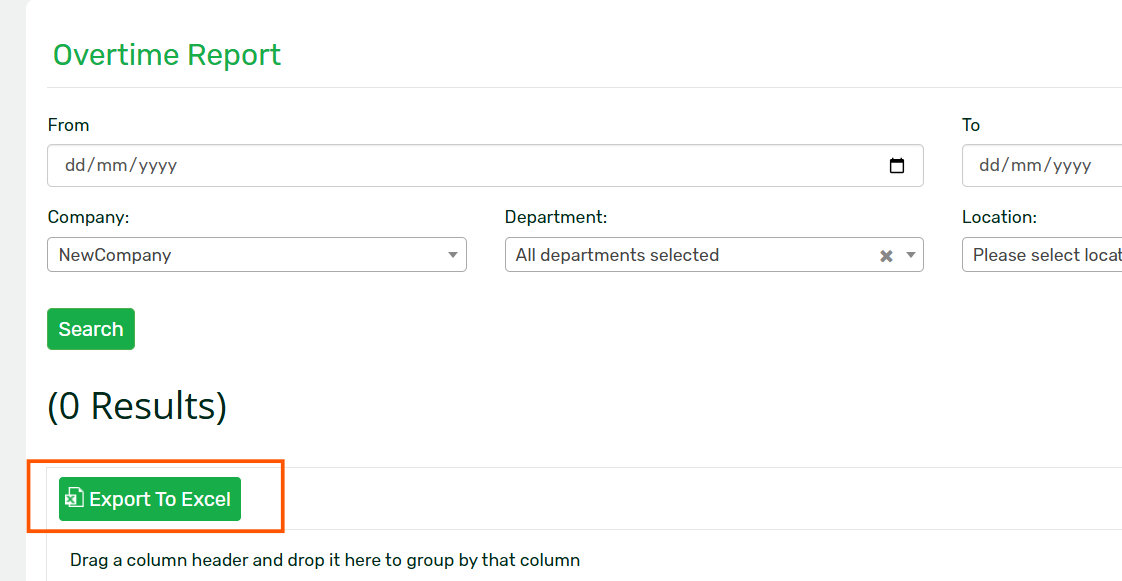Click Export To Excel
The width and height of the screenshot is (1122, 581).
149,498
